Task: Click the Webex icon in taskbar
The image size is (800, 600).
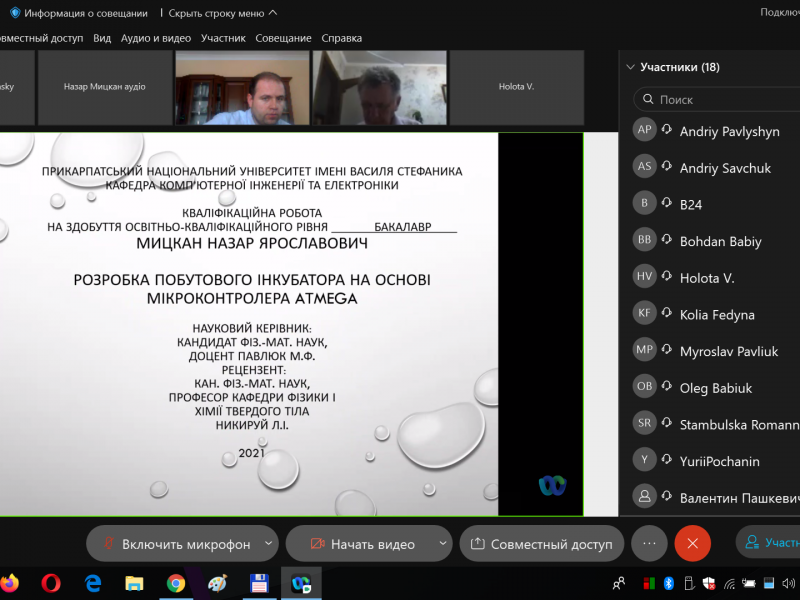Action: pos(300,582)
